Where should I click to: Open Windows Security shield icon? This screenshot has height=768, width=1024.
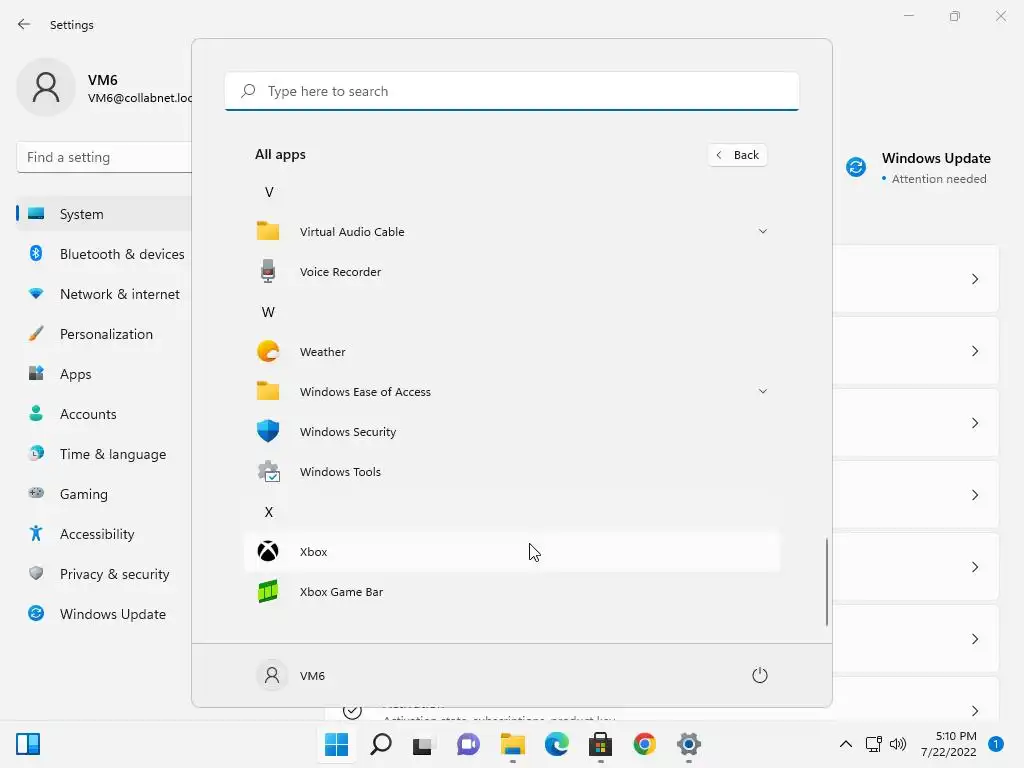pyautogui.click(x=268, y=431)
